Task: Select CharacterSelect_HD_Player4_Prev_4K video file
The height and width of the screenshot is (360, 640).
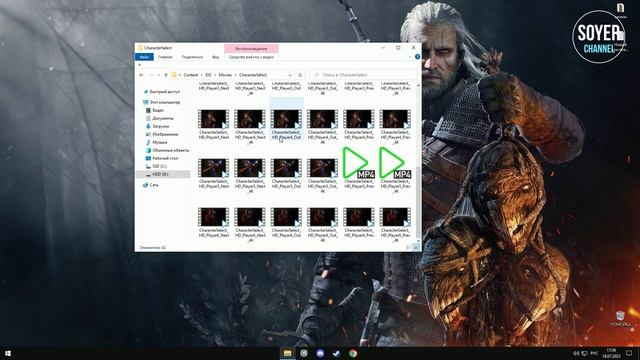Action: pyautogui.click(x=395, y=127)
